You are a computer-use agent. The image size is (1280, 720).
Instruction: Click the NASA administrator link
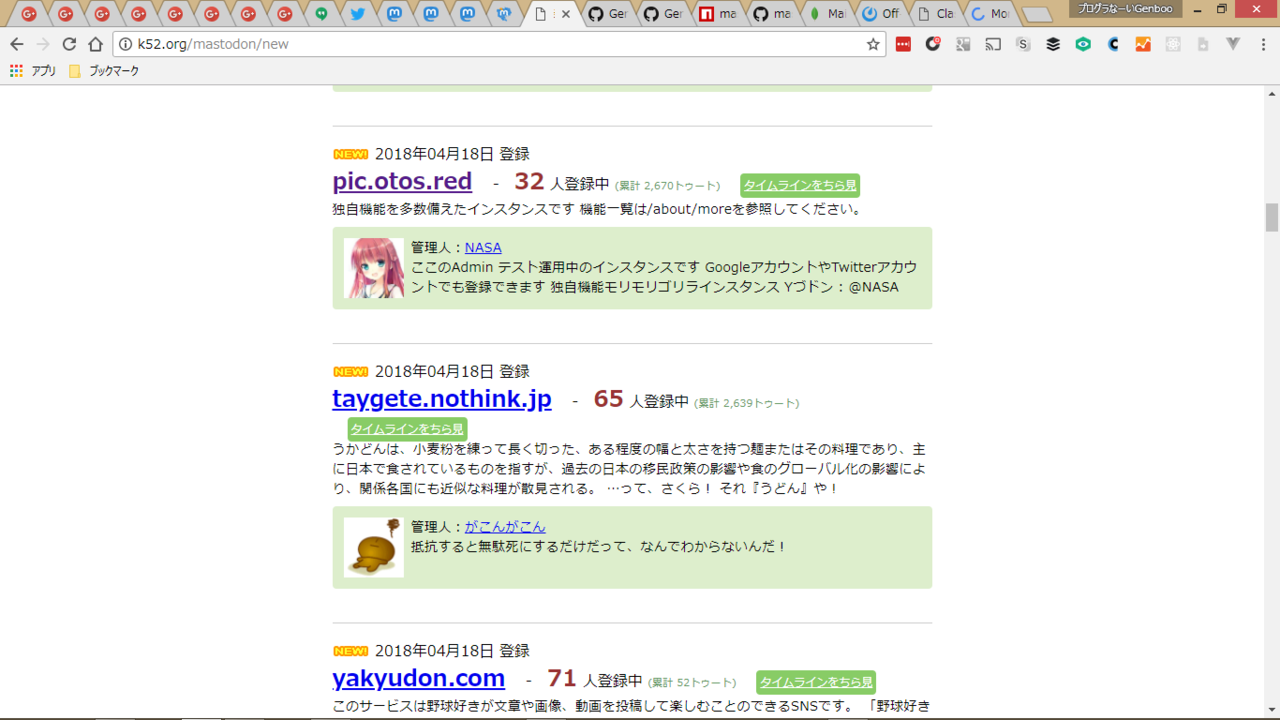point(483,247)
